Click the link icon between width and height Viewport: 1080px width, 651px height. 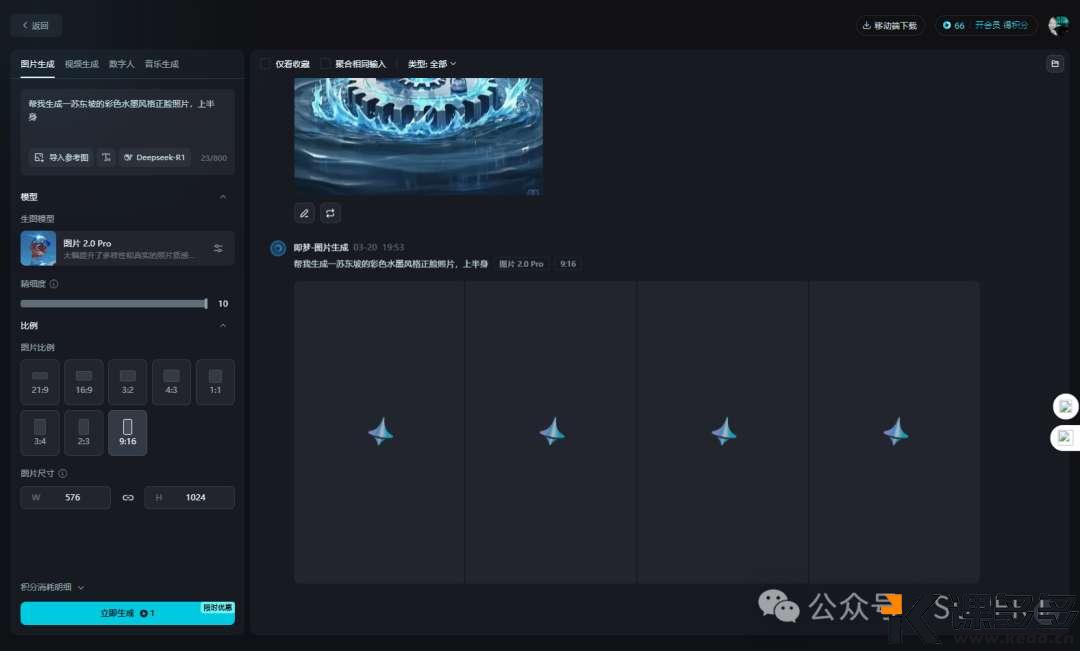tap(128, 497)
